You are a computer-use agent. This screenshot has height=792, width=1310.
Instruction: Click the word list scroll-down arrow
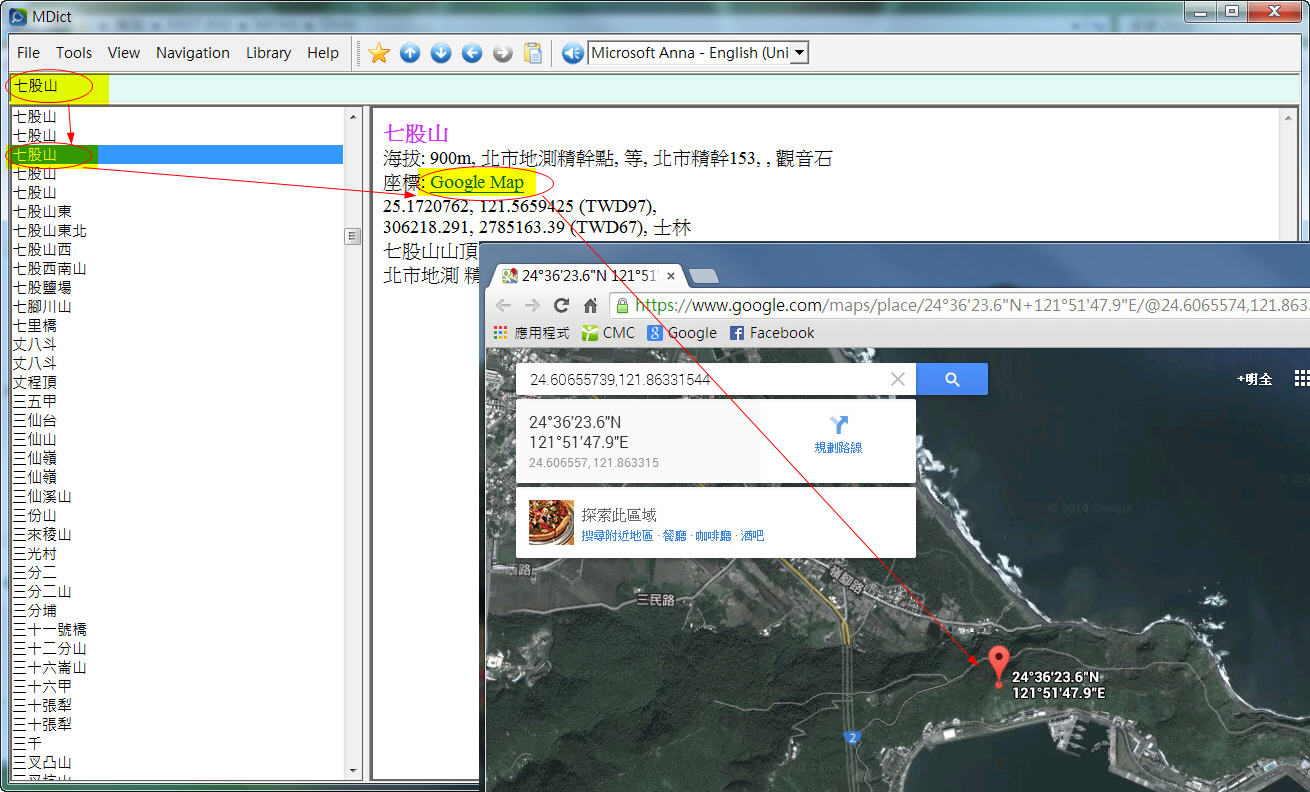tap(352, 770)
